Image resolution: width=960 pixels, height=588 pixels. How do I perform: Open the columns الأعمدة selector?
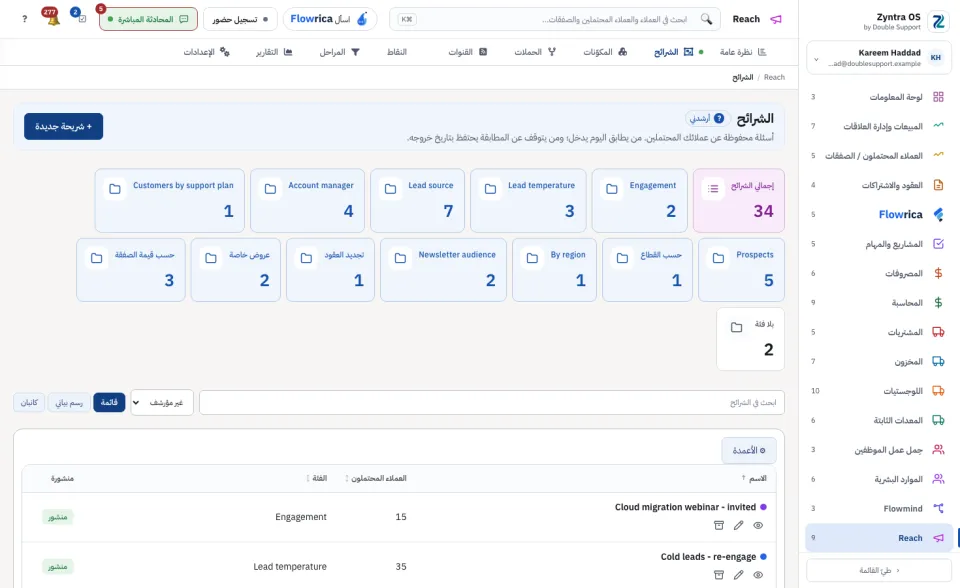point(749,450)
